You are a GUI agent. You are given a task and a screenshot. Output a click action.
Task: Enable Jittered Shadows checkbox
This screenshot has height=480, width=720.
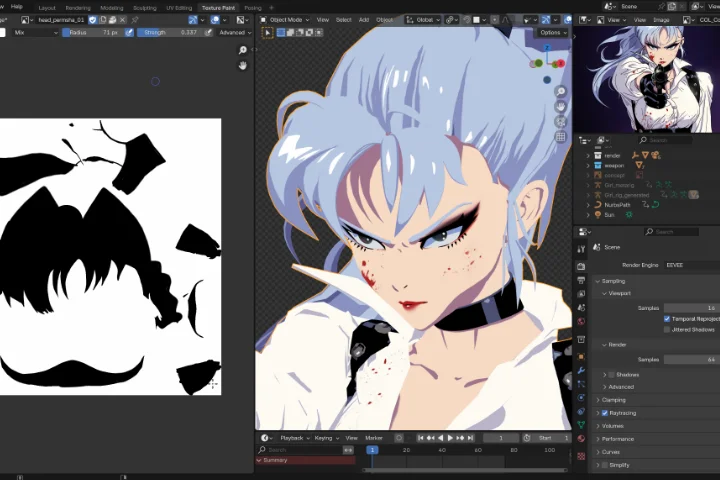pos(667,330)
